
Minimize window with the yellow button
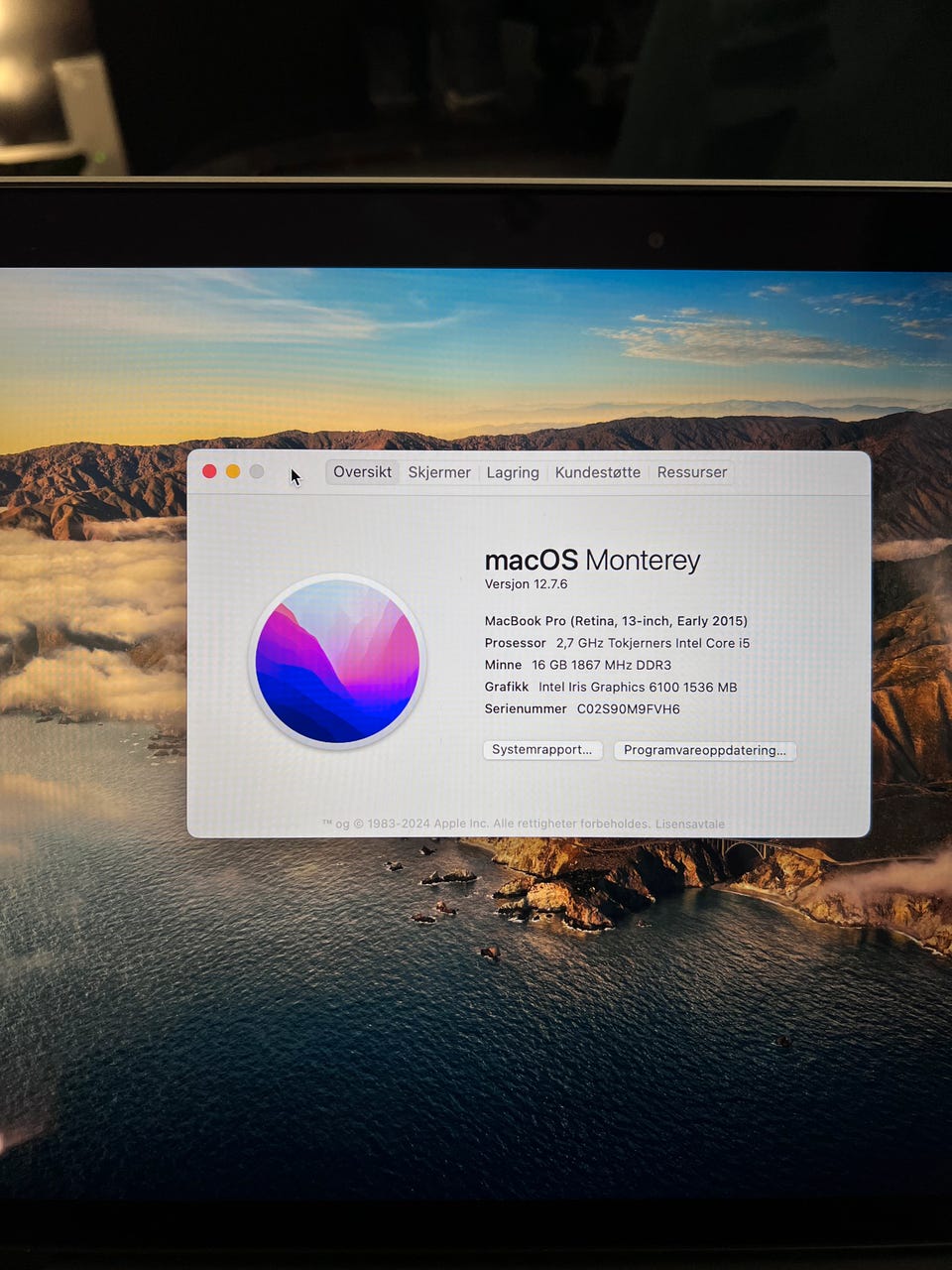pos(233,471)
